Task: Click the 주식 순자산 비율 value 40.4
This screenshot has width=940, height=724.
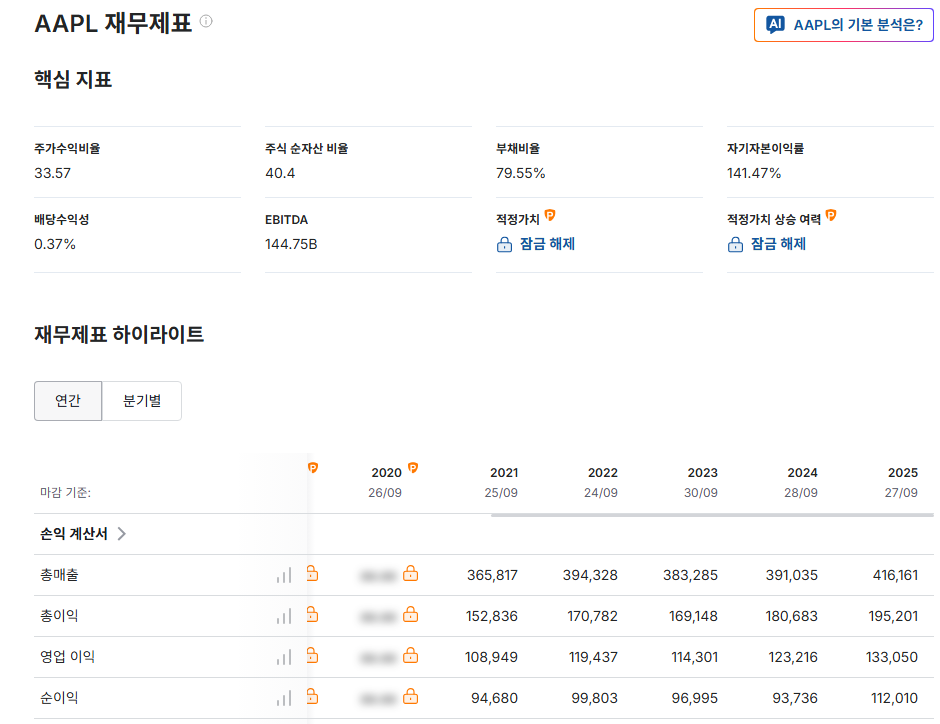Action: point(281,173)
